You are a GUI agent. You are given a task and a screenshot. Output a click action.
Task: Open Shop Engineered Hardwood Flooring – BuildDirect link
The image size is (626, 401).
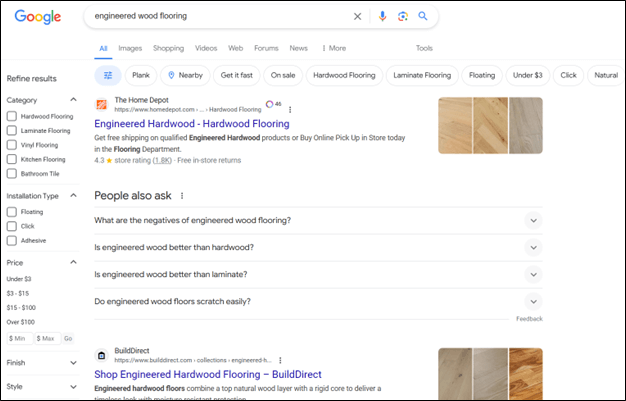[208, 375]
